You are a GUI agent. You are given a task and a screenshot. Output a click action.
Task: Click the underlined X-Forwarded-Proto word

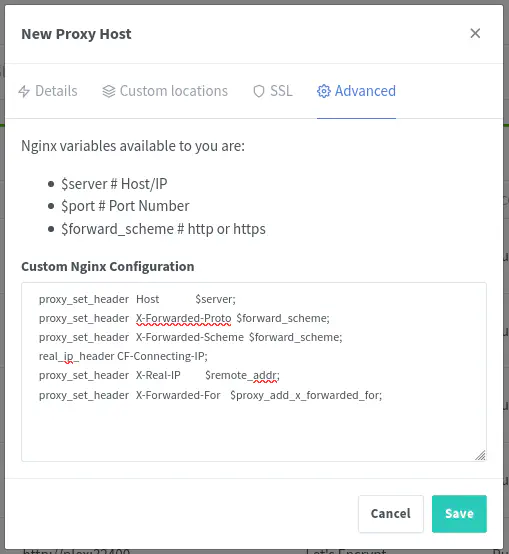pyautogui.click(x=184, y=318)
